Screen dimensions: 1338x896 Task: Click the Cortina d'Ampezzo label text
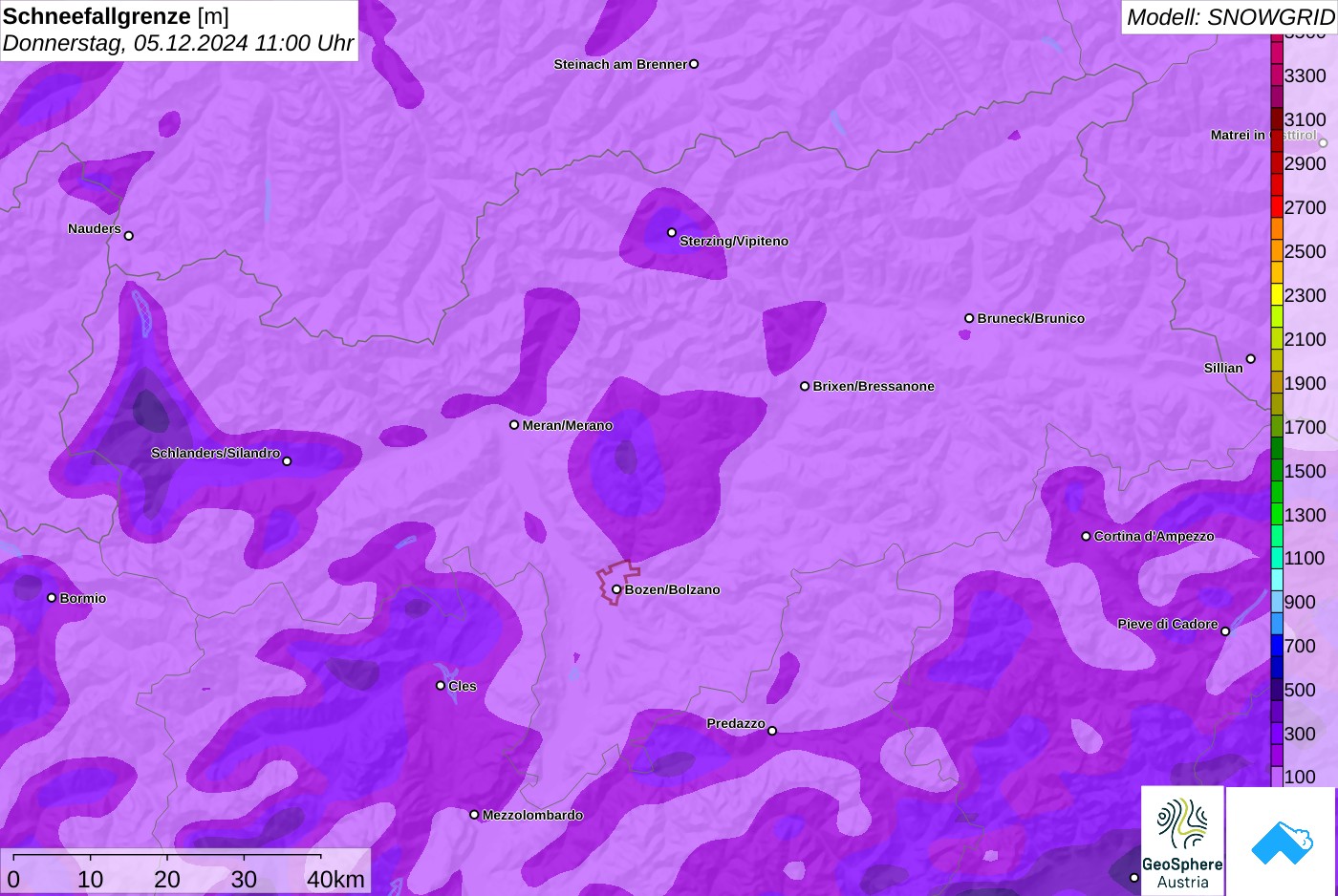pos(1155,536)
